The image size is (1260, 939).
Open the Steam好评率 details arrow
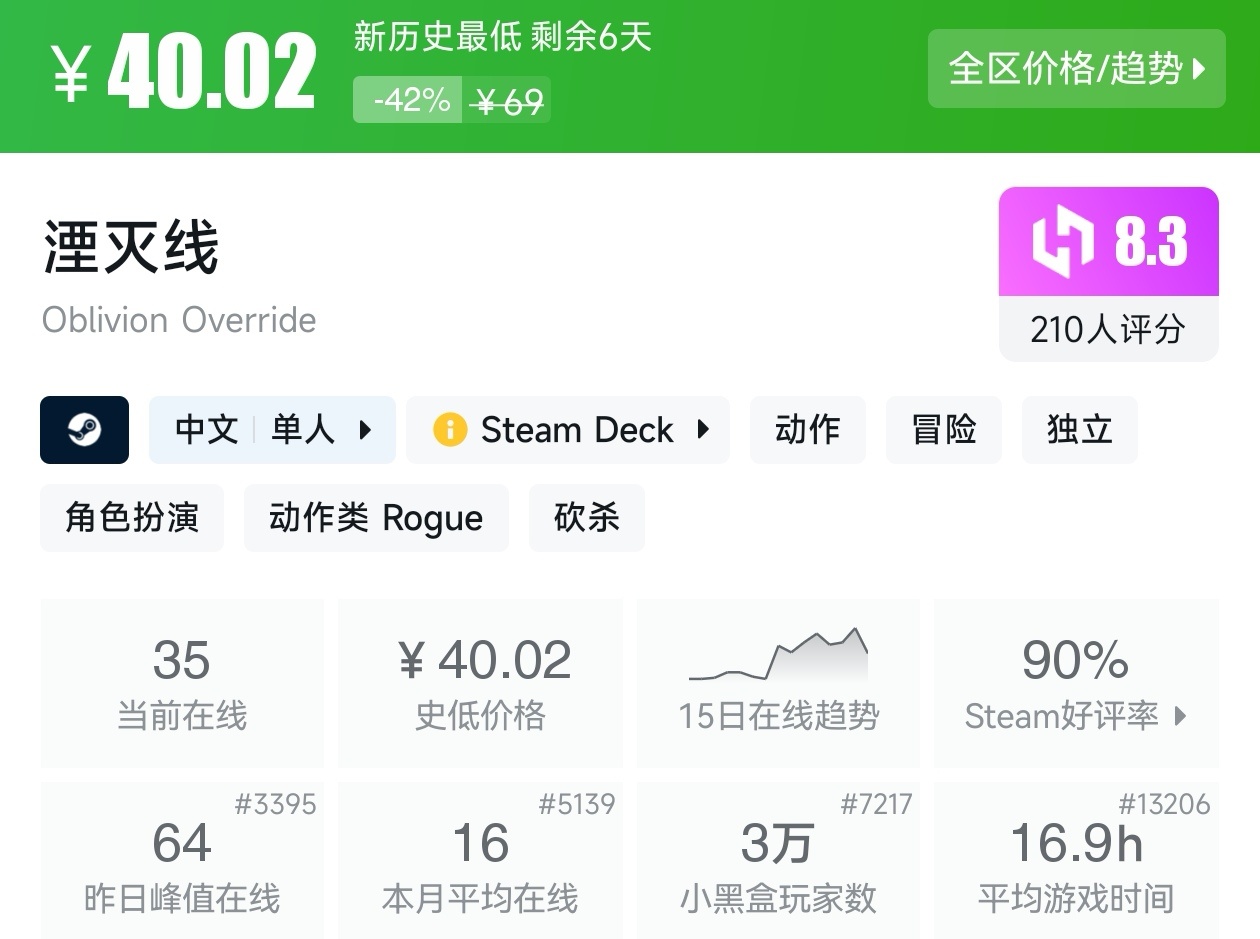click(1181, 716)
